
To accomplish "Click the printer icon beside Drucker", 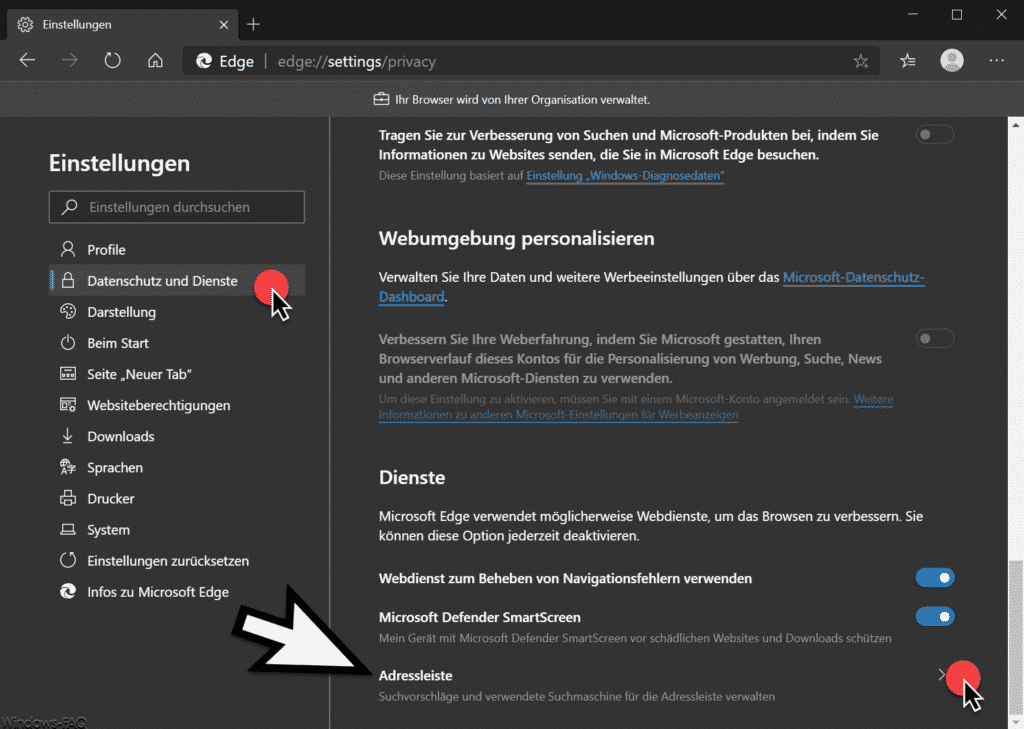I will pos(68,498).
